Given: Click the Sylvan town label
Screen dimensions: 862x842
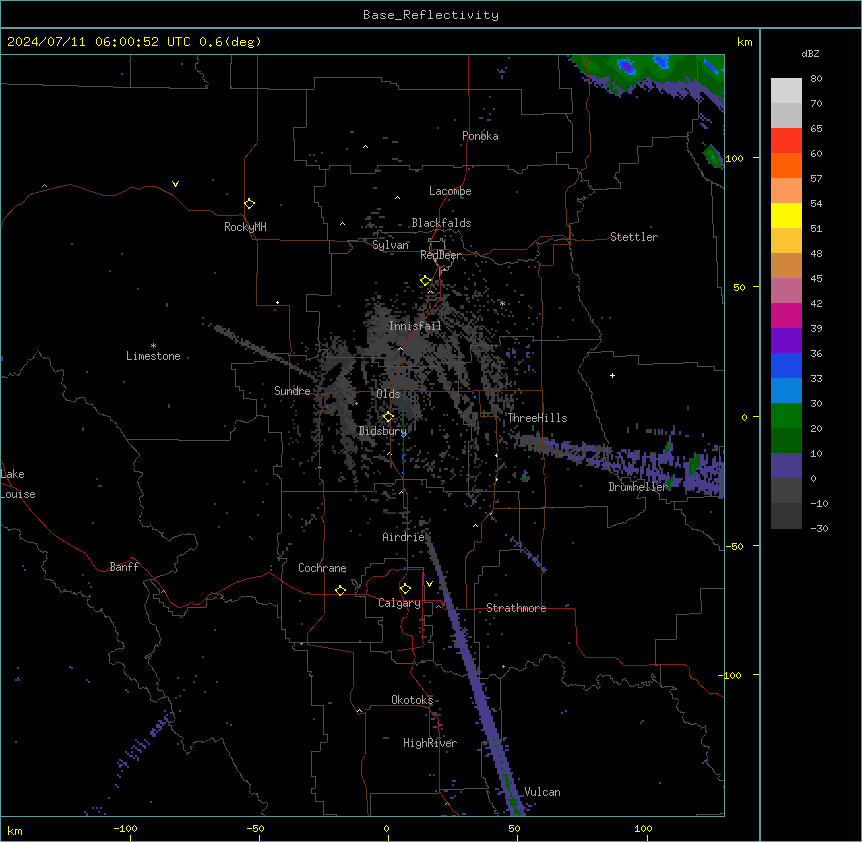Looking at the screenshot, I should [390, 245].
